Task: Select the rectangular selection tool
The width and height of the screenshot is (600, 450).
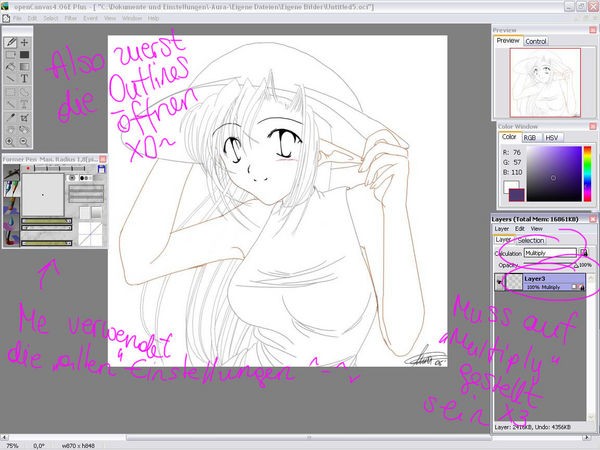Action: coord(11,91)
